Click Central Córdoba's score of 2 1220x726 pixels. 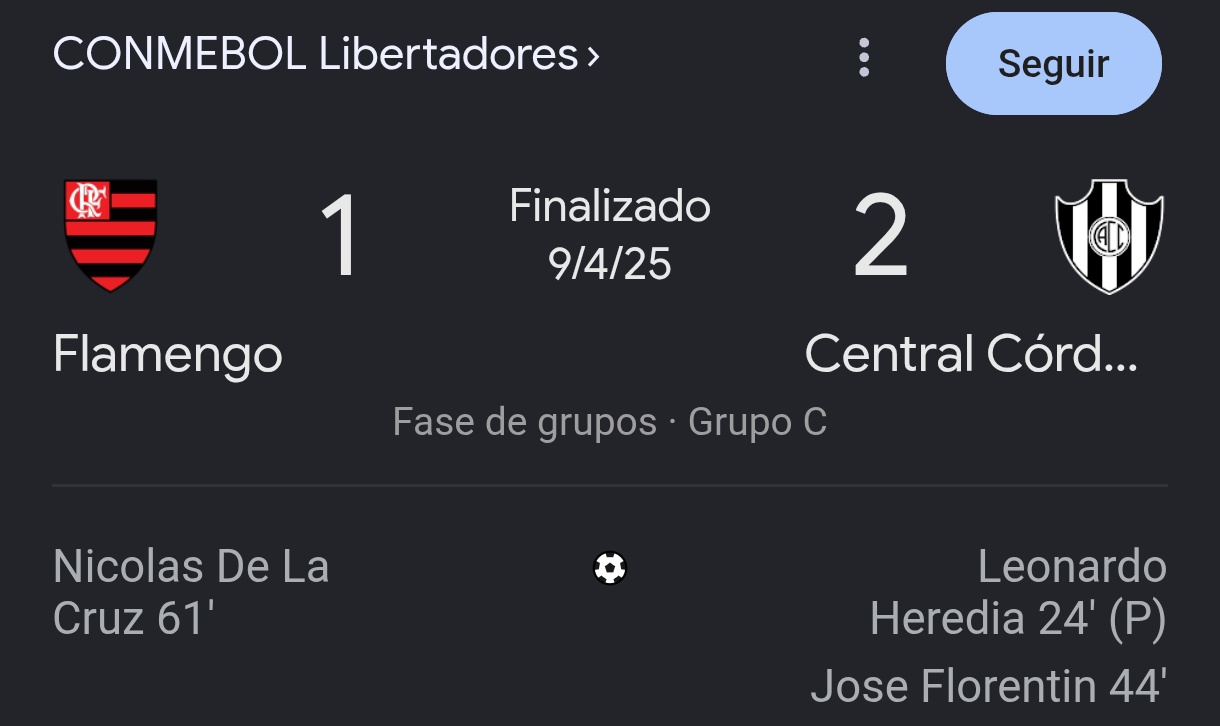880,237
